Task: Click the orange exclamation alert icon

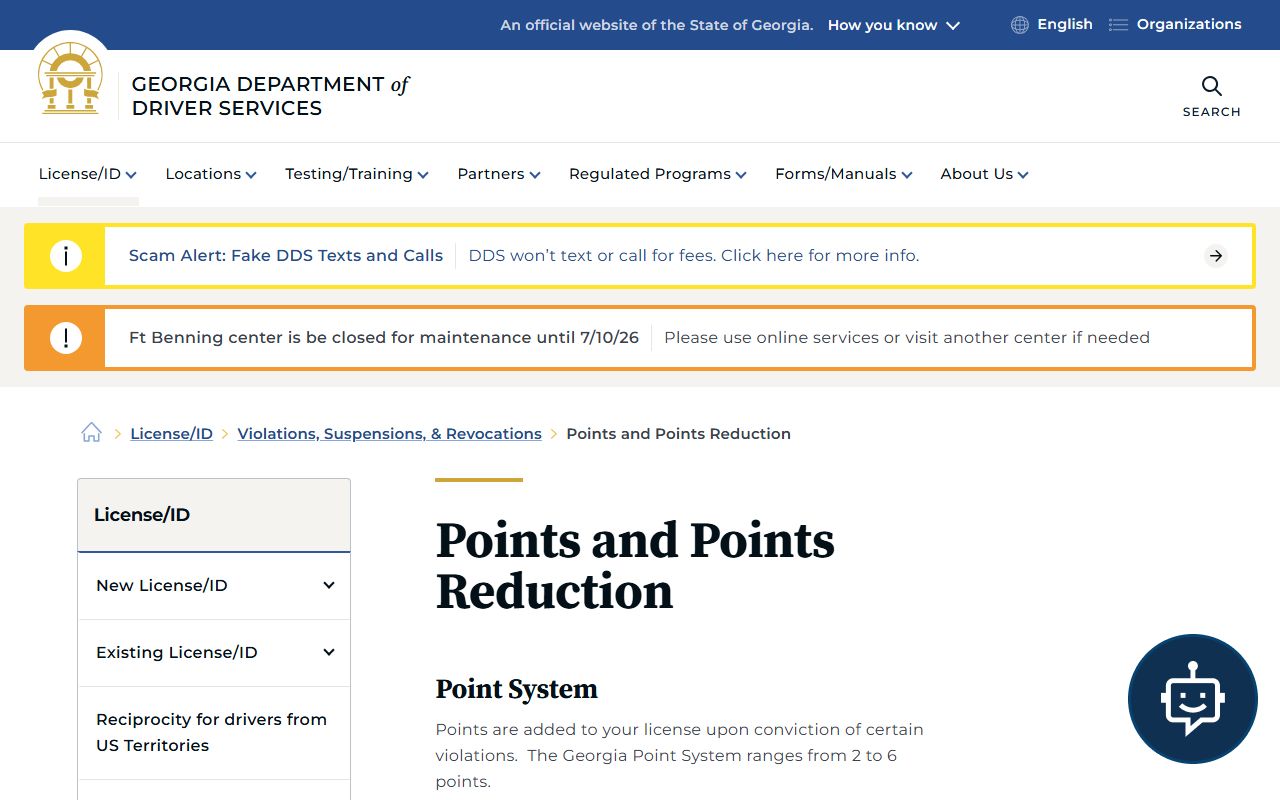Action: pyautogui.click(x=65, y=338)
